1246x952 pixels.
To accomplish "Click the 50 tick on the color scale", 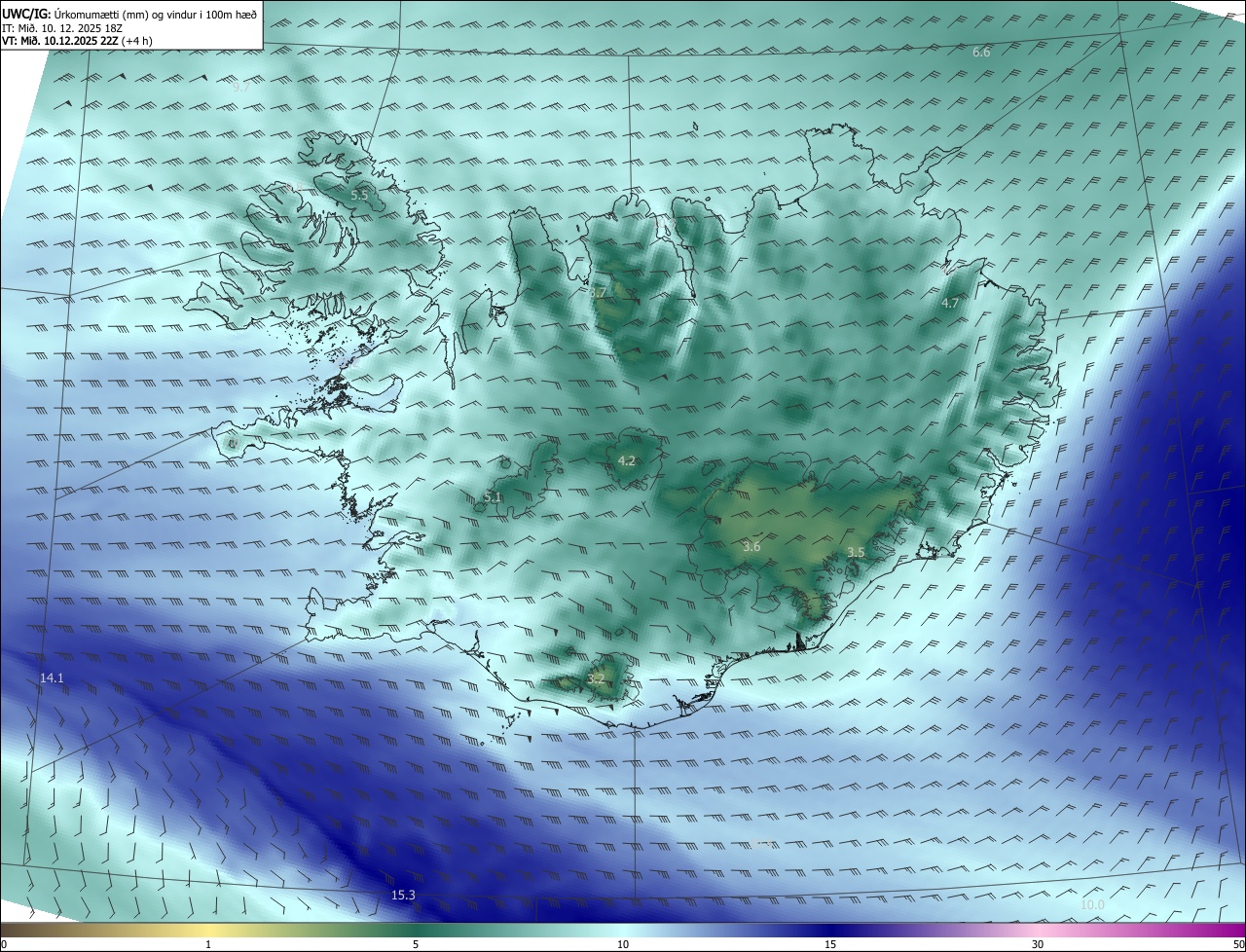I will click(1238, 945).
